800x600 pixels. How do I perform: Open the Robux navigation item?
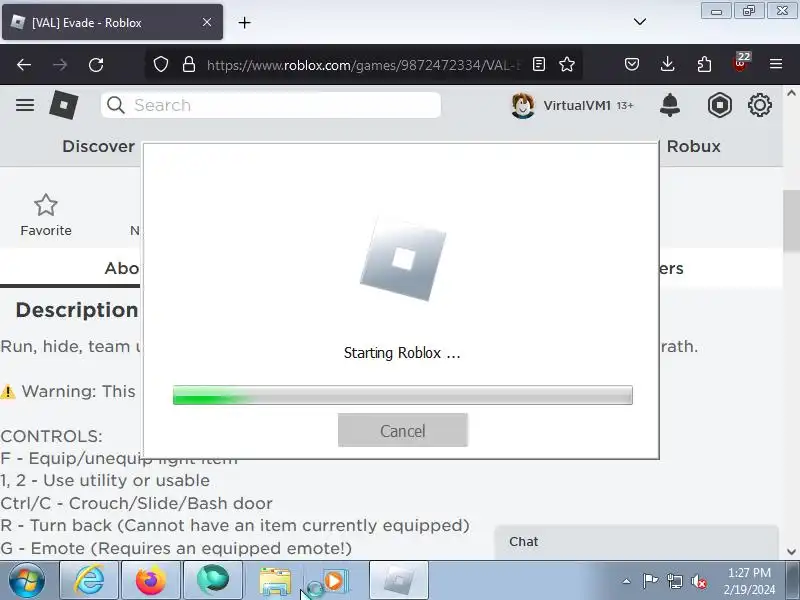tap(693, 146)
